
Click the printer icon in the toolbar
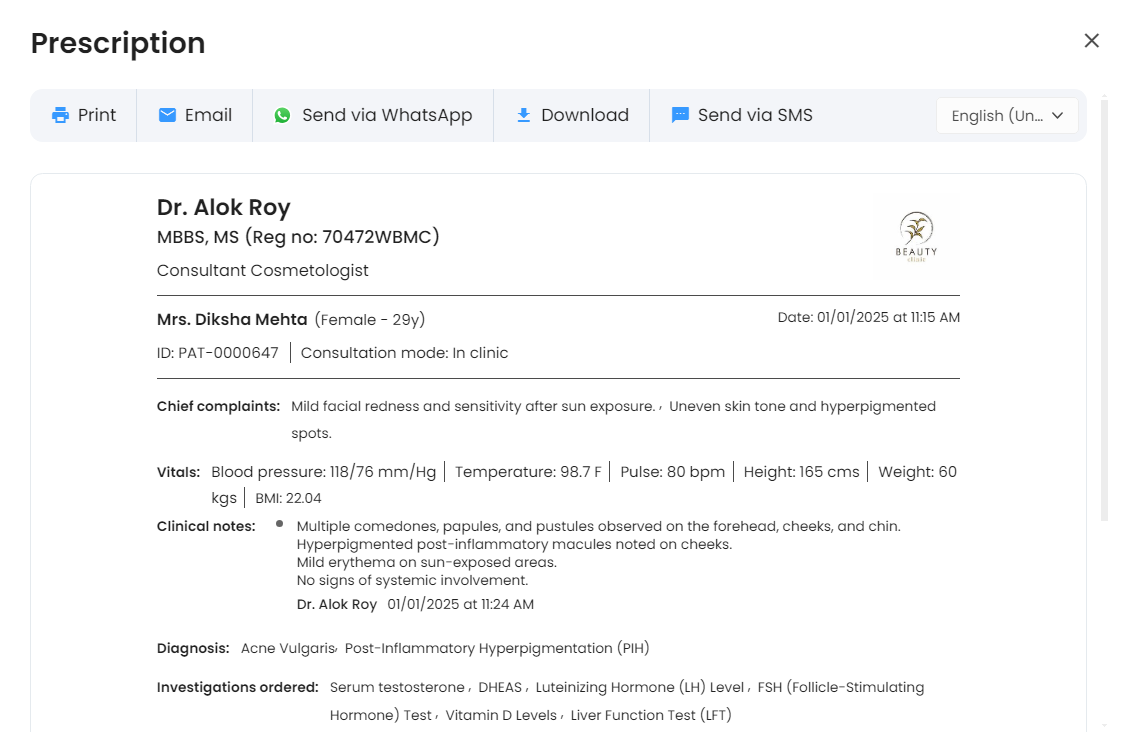[61, 115]
